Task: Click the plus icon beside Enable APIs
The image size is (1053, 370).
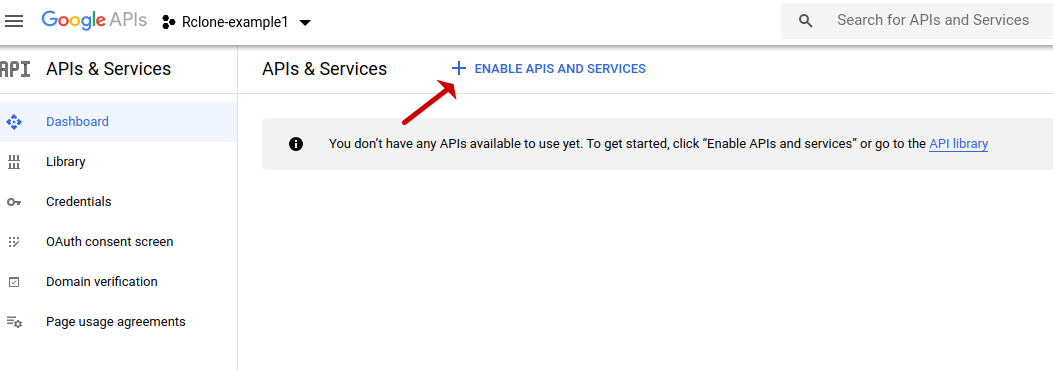Action: point(458,68)
